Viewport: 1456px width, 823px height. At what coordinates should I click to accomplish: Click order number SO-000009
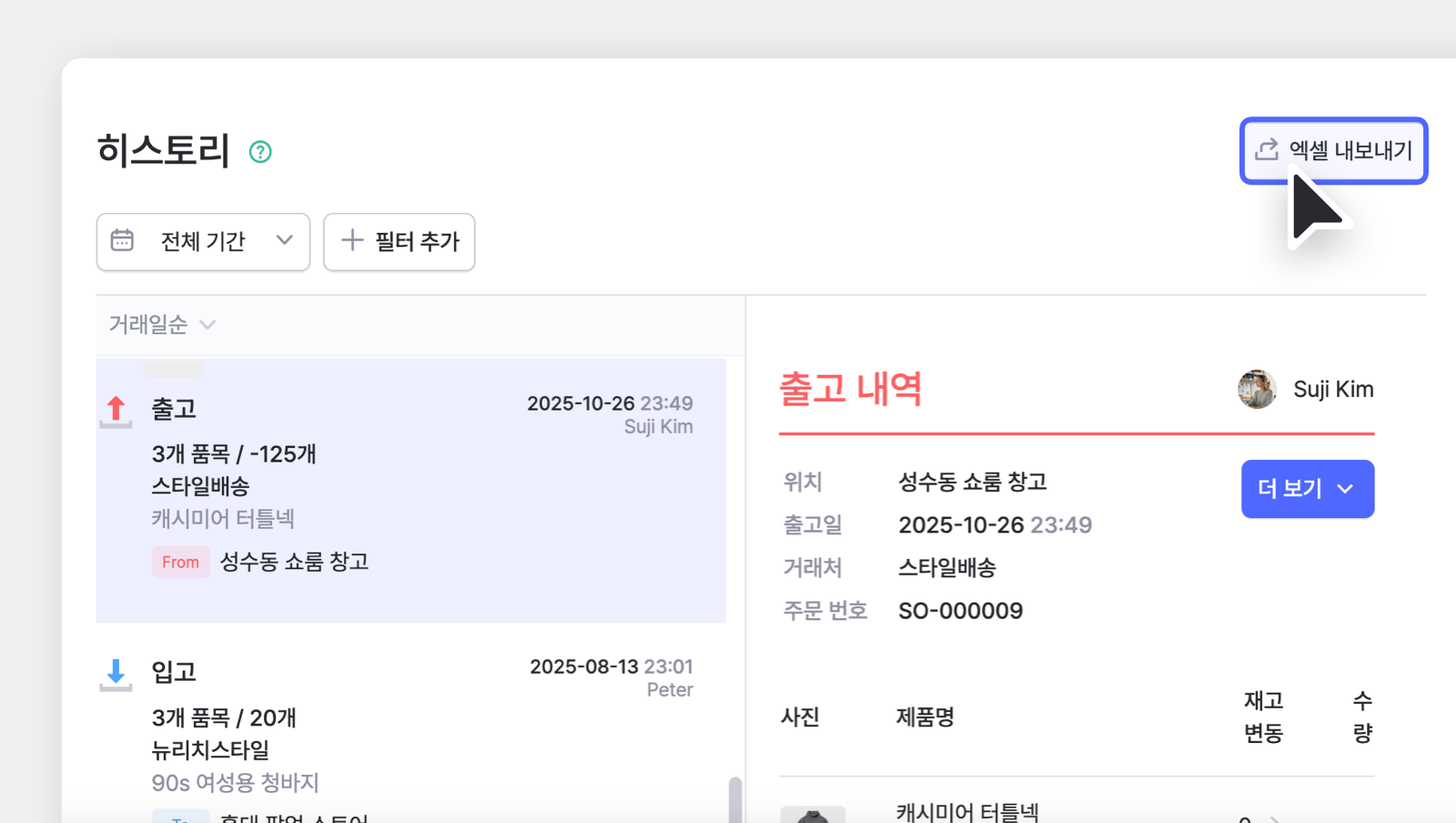tap(960, 610)
